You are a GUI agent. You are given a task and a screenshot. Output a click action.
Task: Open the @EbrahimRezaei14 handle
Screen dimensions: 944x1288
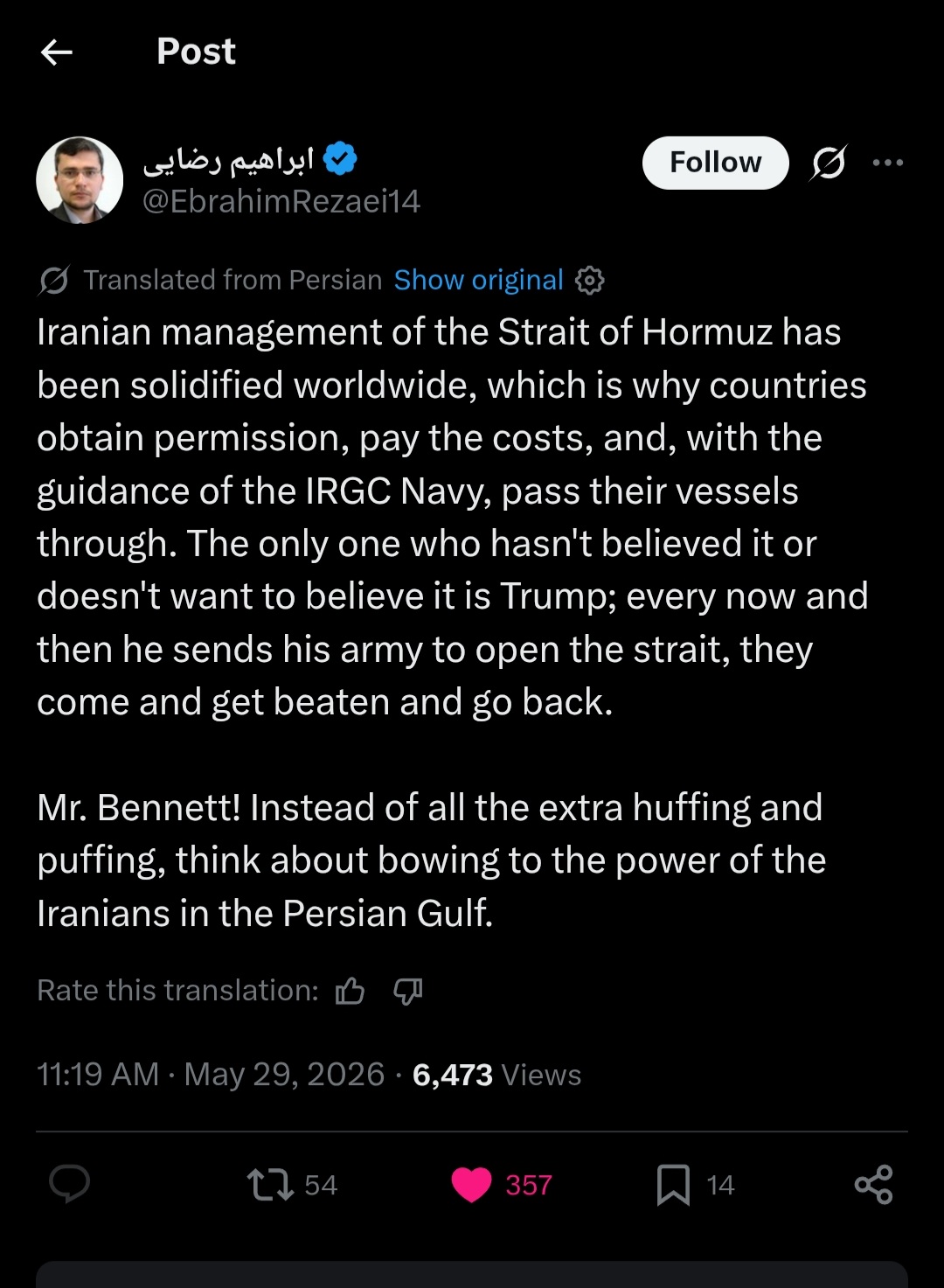pos(281,202)
